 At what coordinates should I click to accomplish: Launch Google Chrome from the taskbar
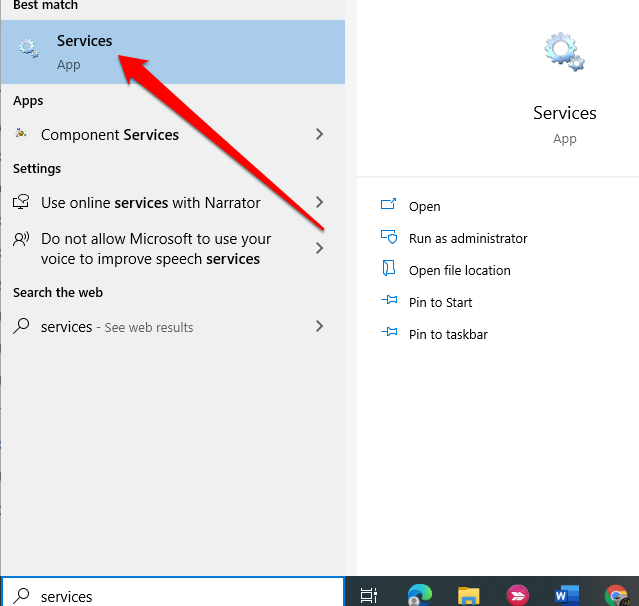click(x=616, y=595)
